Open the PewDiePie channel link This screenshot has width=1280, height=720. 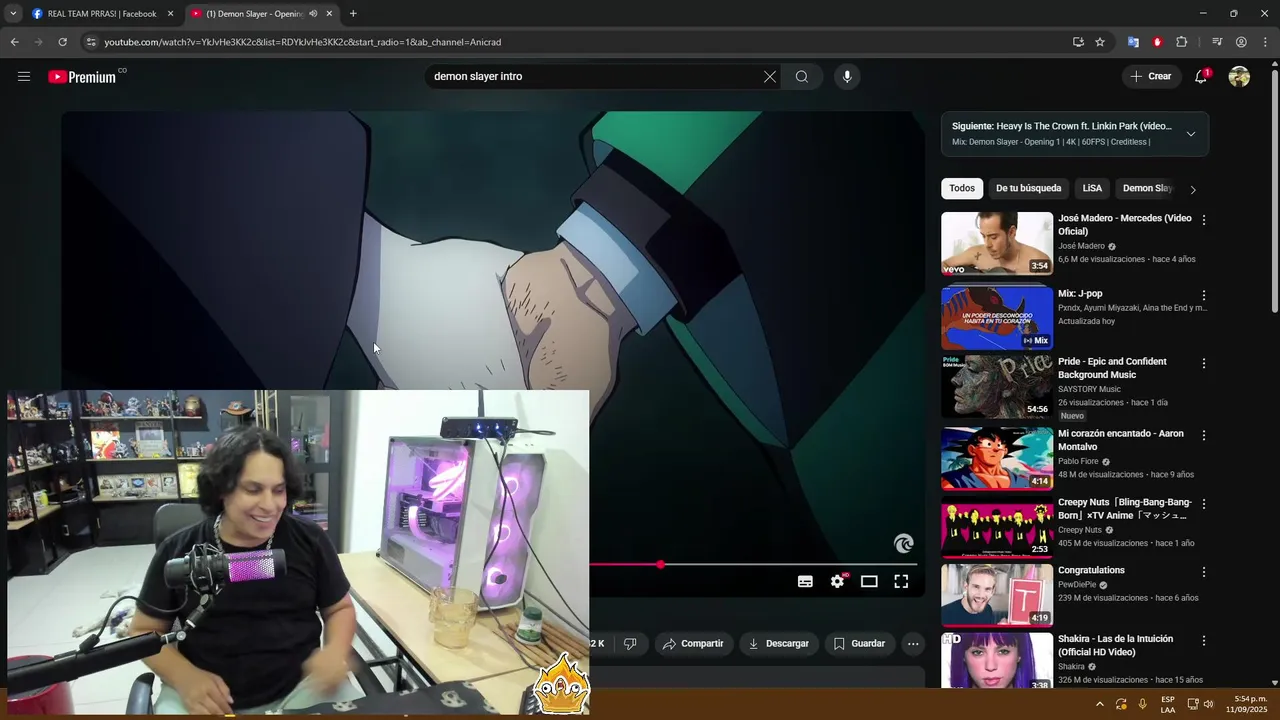tap(1077, 585)
